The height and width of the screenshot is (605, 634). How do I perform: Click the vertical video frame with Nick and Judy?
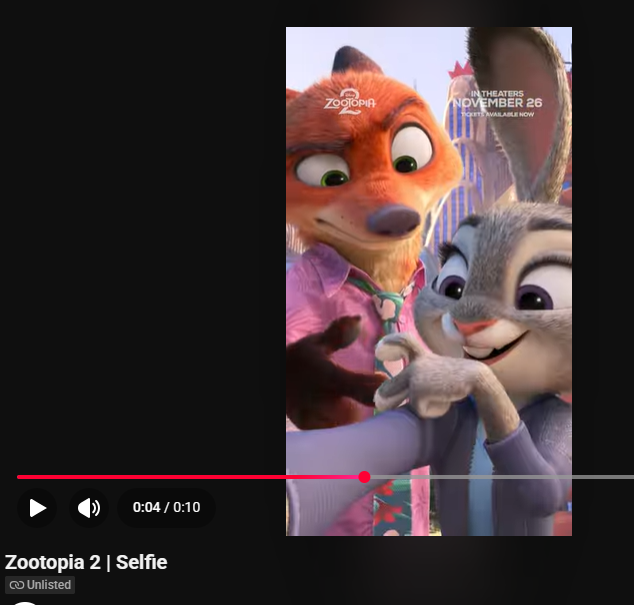point(429,281)
